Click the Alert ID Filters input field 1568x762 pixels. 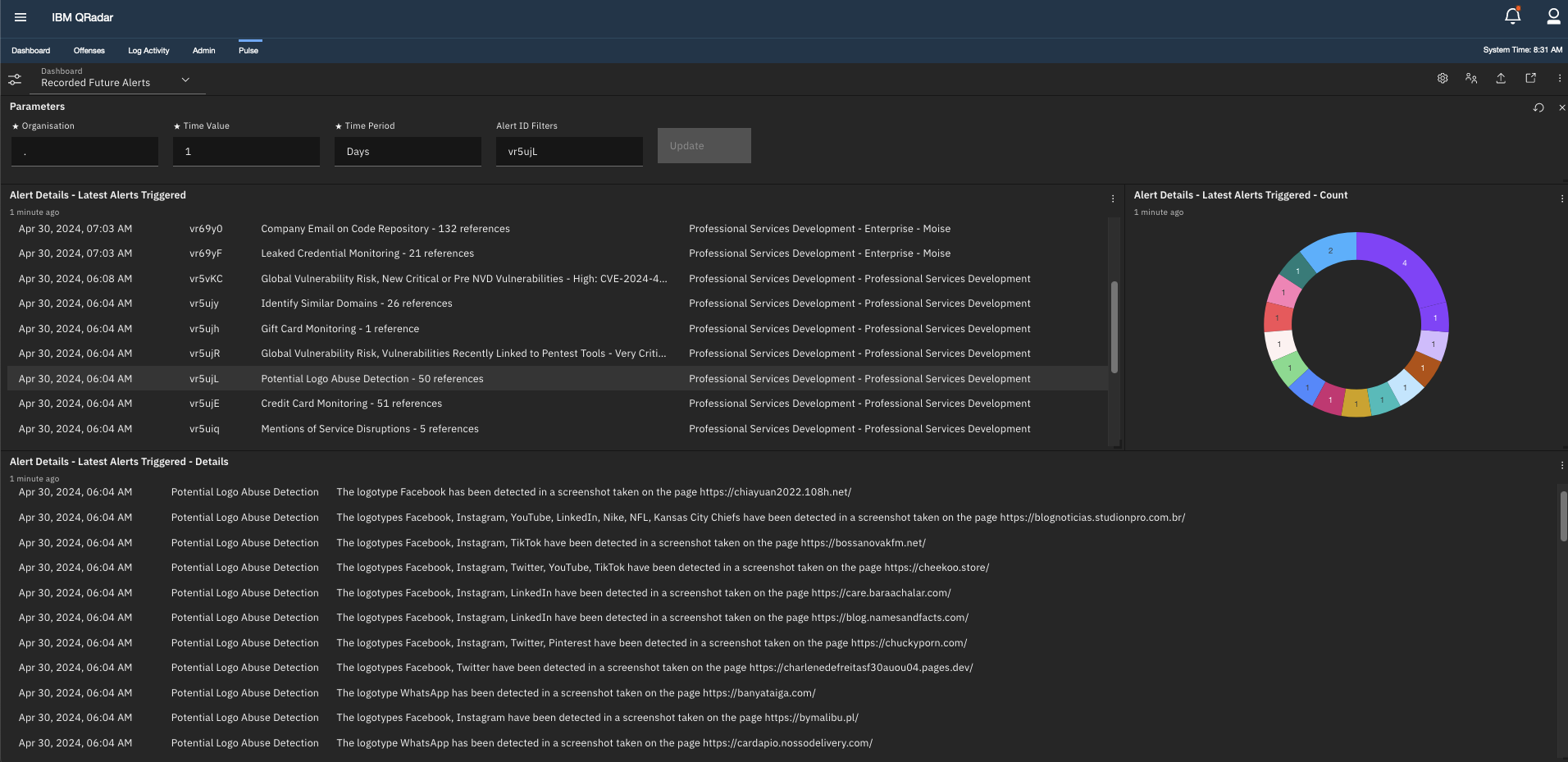[569, 152]
